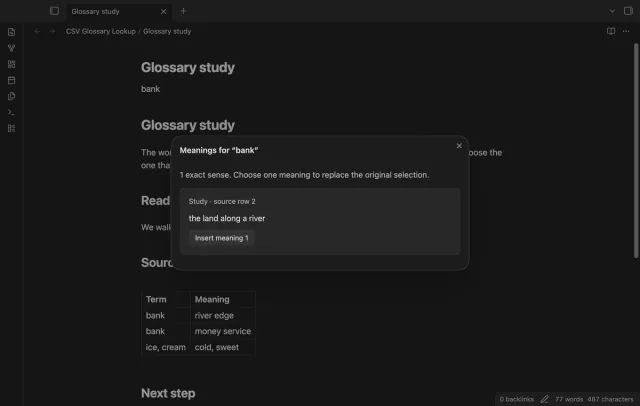Image resolution: width=640 pixels, height=406 pixels.
Task: Click 487 characters in status bar
Action: coord(611,399)
